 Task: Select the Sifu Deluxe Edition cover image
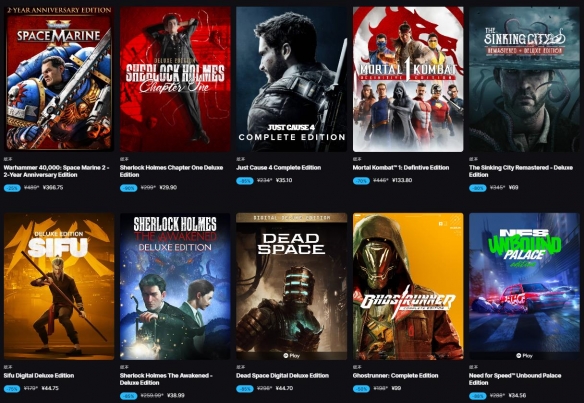click(59, 286)
